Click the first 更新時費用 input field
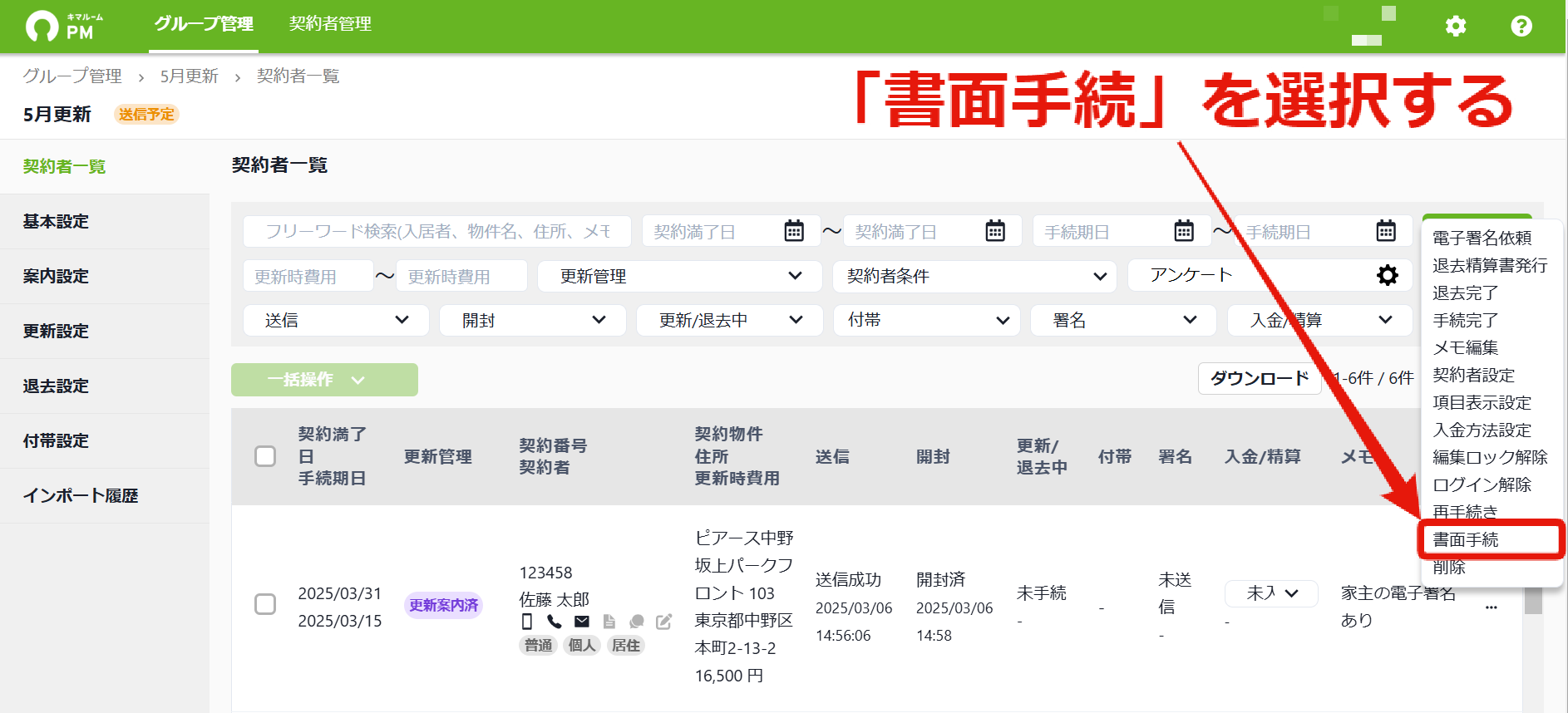Image resolution: width=1568 pixels, height=713 pixels. [308, 276]
